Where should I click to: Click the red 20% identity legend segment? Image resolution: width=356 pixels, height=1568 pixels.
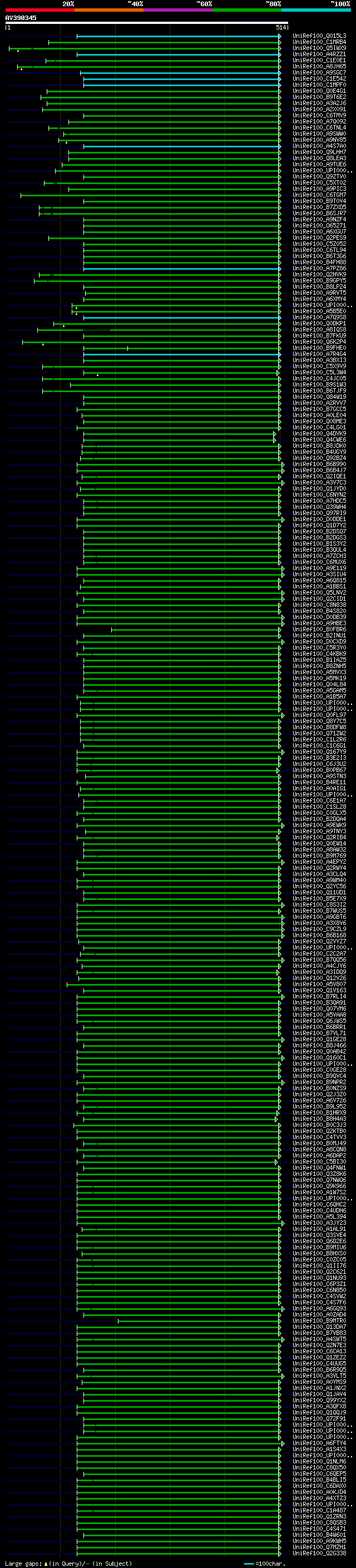39,10
